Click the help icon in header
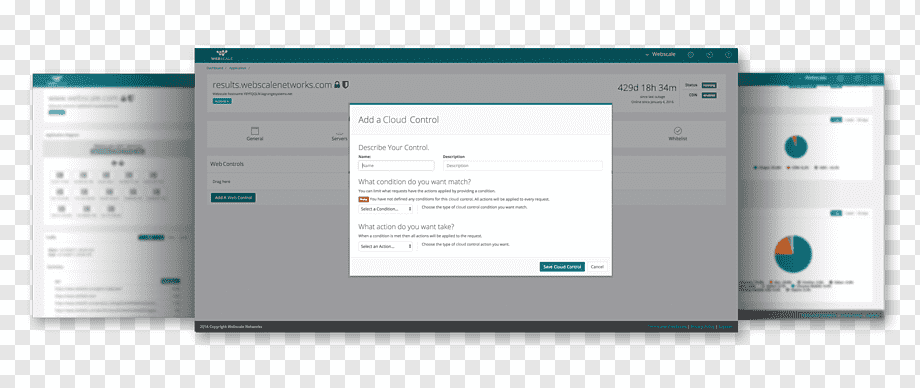 (728, 55)
